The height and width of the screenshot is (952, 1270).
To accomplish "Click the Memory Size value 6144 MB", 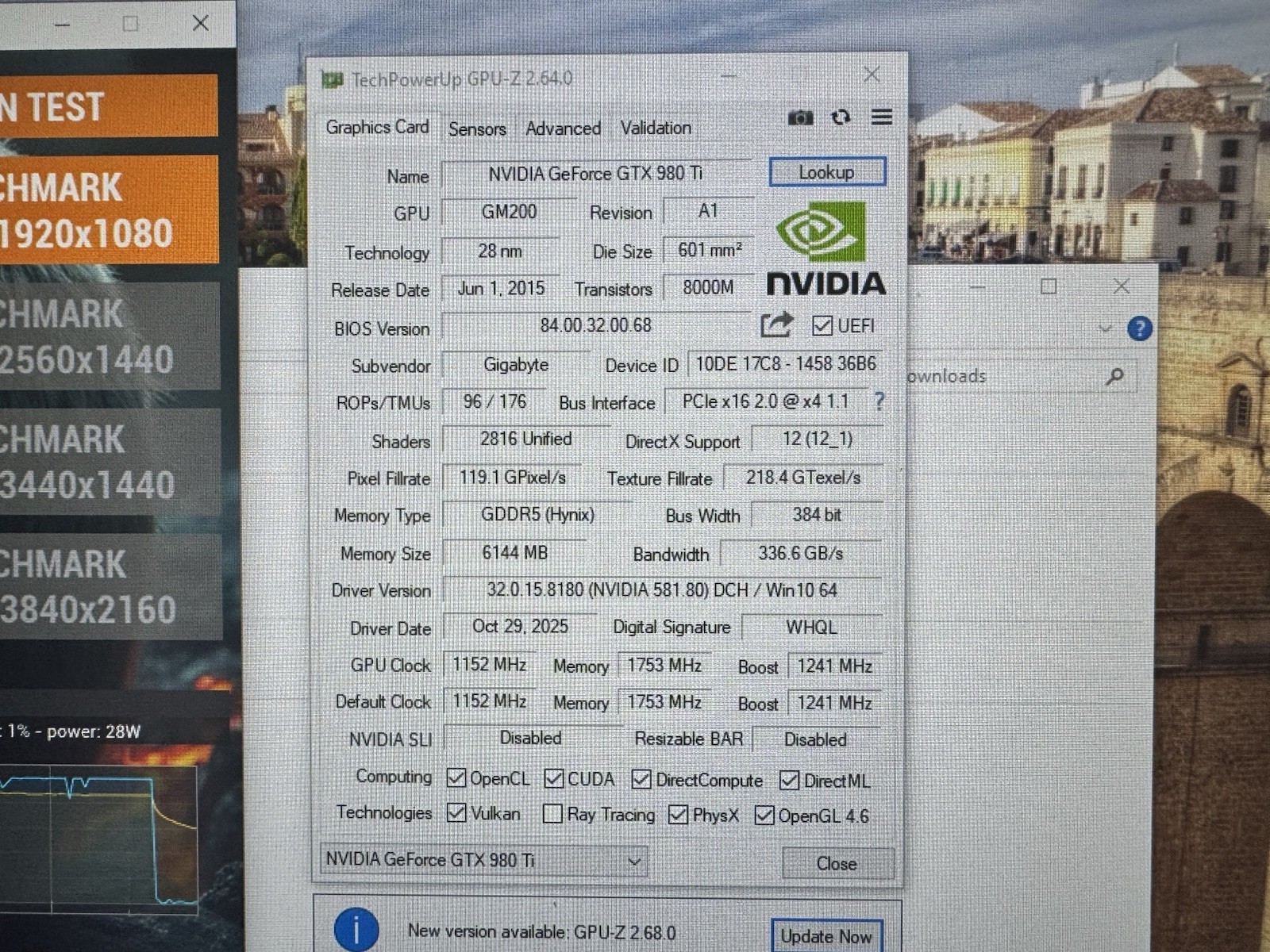I will tap(514, 552).
